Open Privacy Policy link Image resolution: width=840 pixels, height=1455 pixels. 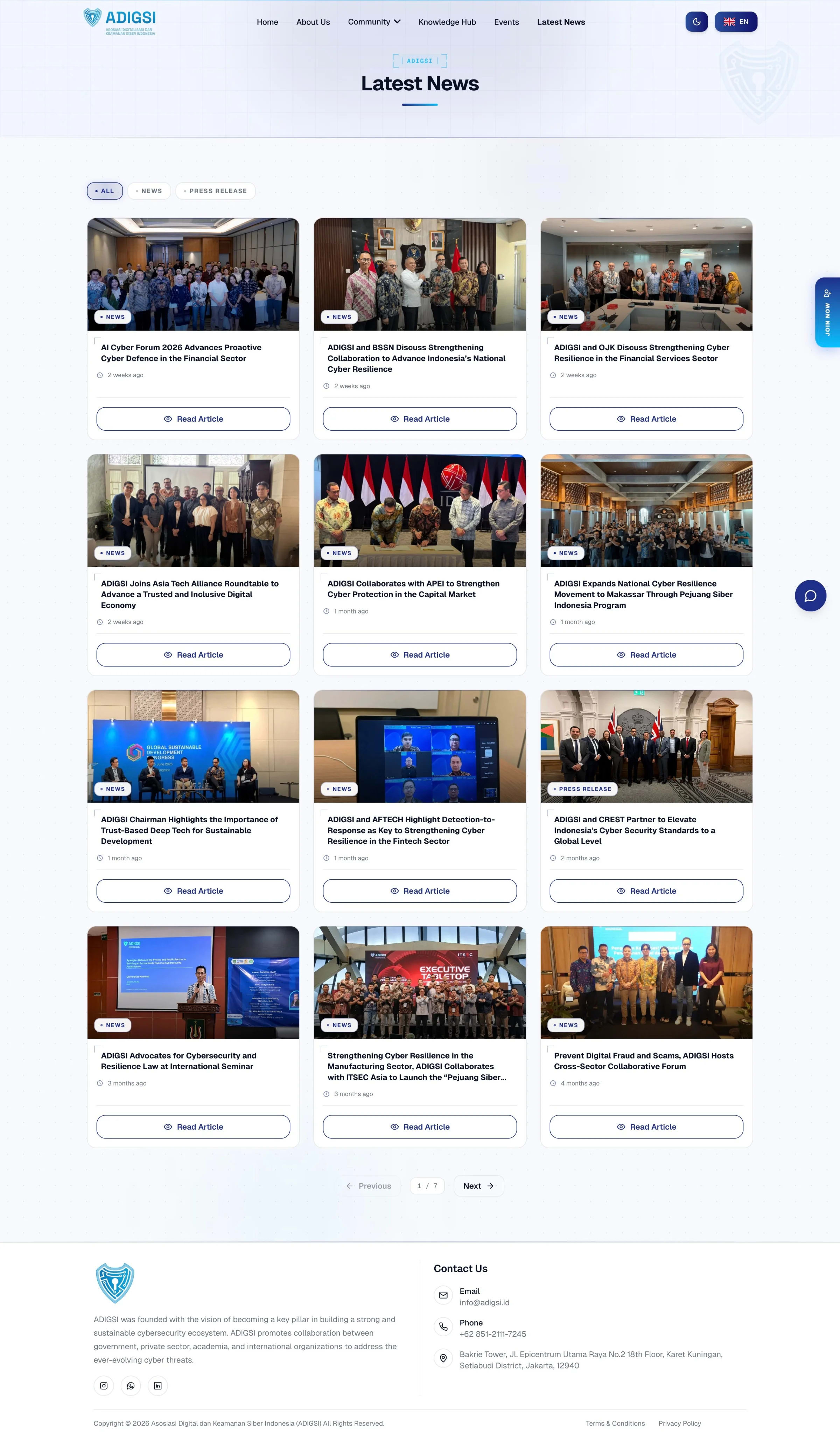[680, 1423]
